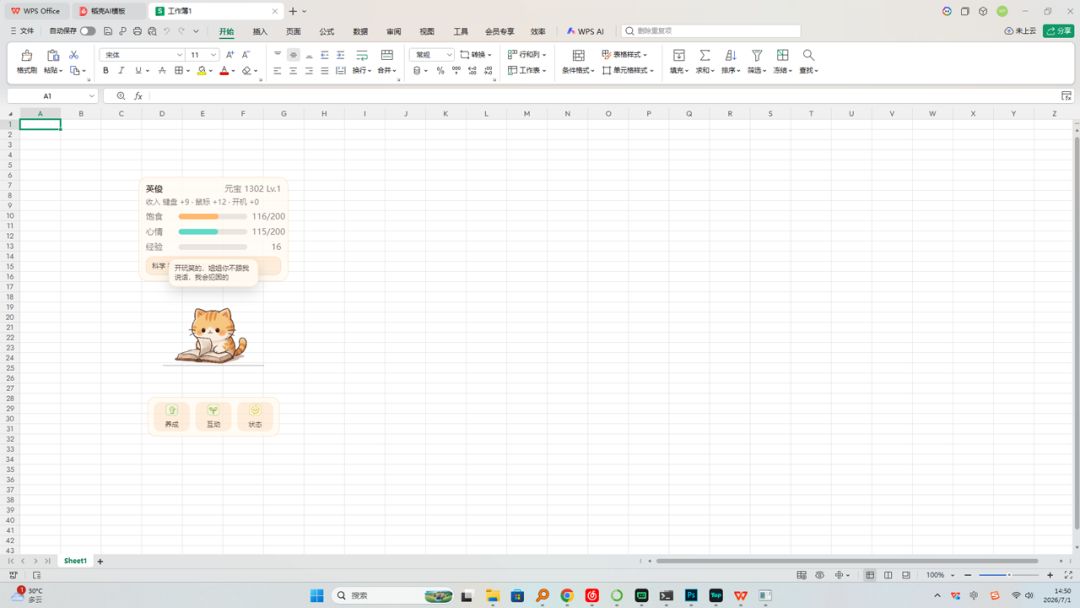Open the Data ribbon tab
Image resolution: width=1080 pixels, height=608 pixels.
pyautogui.click(x=360, y=32)
